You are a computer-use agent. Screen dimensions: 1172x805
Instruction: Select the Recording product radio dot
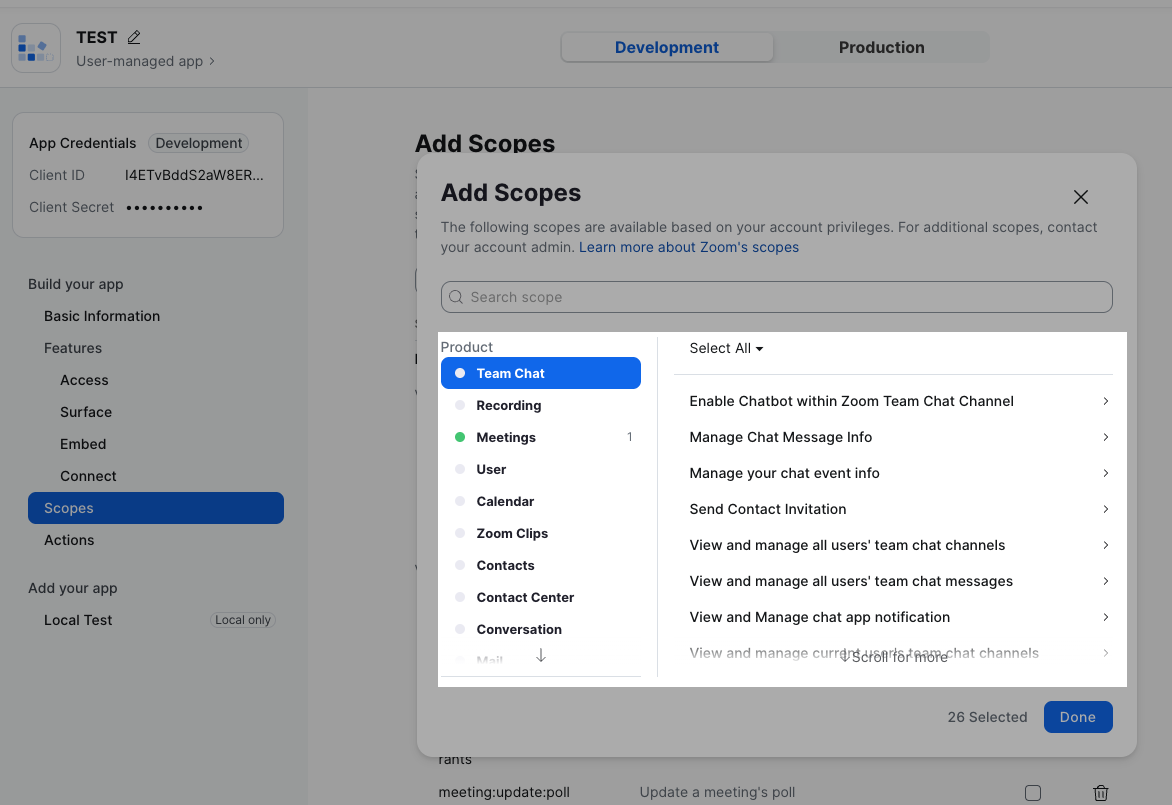(x=460, y=405)
